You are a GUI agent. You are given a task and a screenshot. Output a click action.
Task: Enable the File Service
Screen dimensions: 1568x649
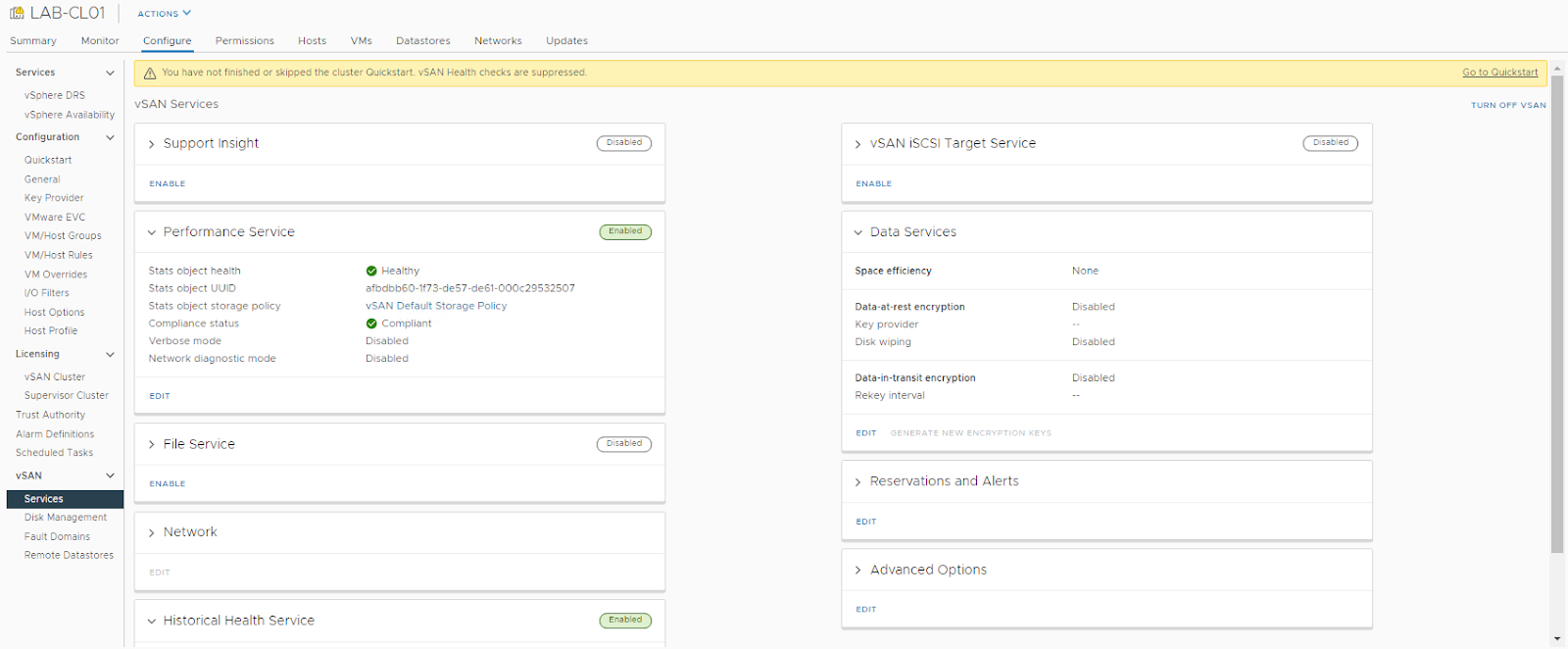point(168,483)
